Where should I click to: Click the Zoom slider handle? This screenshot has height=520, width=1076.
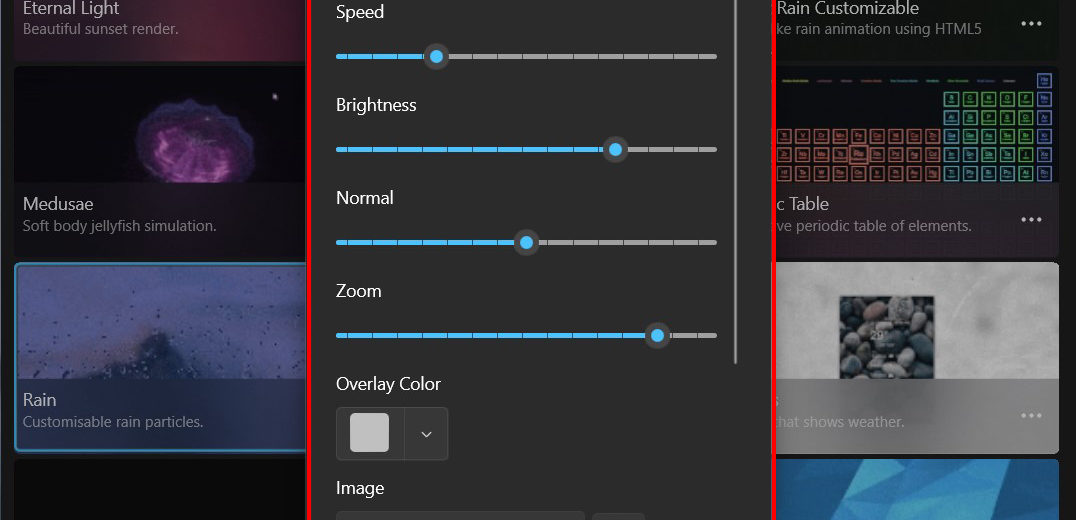point(657,336)
